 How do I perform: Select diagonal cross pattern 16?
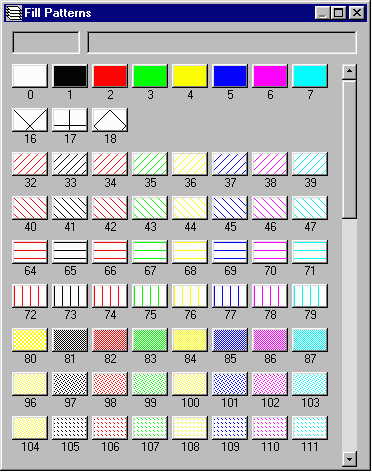click(x=30, y=120)
